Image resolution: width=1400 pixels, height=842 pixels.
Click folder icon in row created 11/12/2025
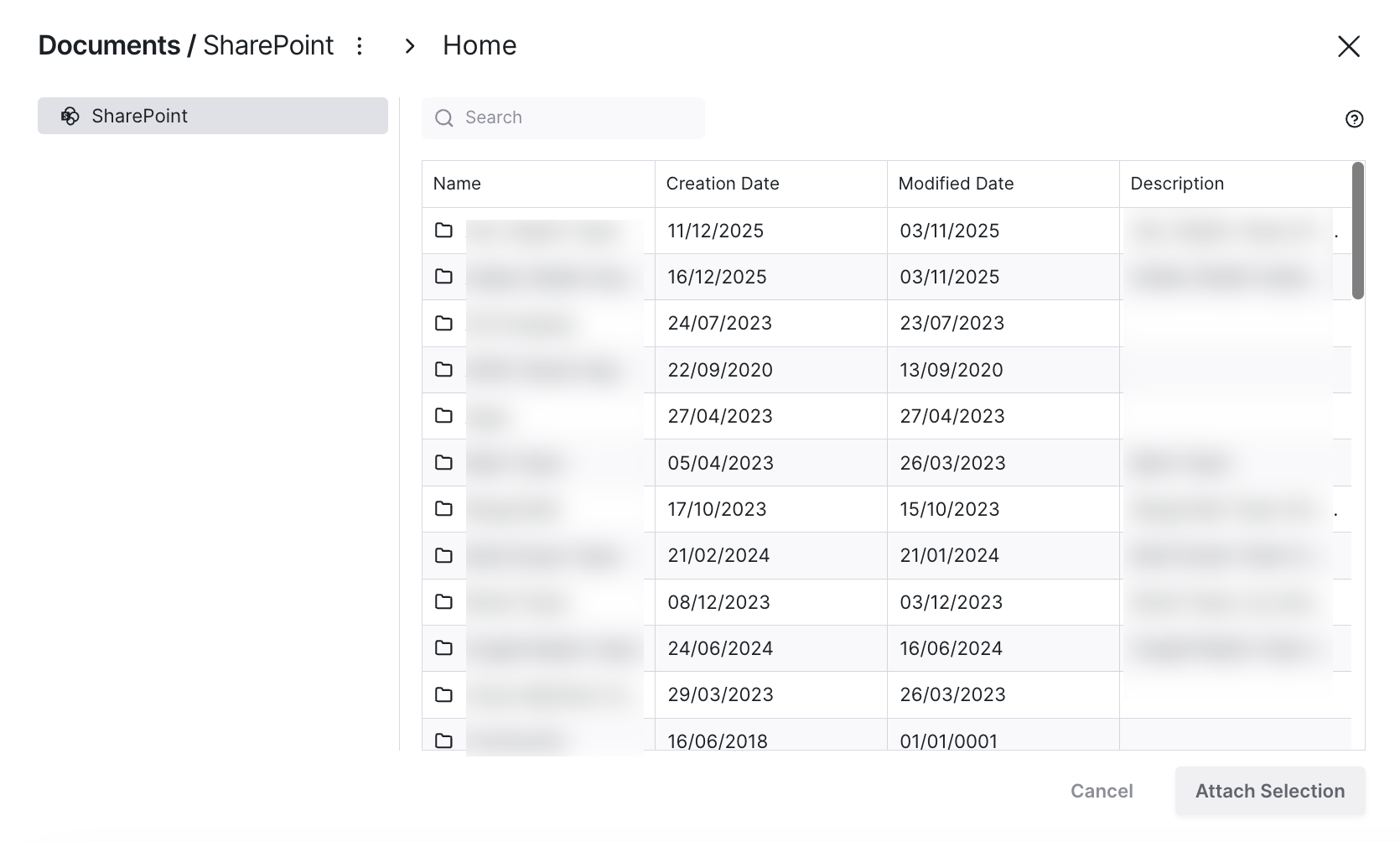(x=444, y=231)
